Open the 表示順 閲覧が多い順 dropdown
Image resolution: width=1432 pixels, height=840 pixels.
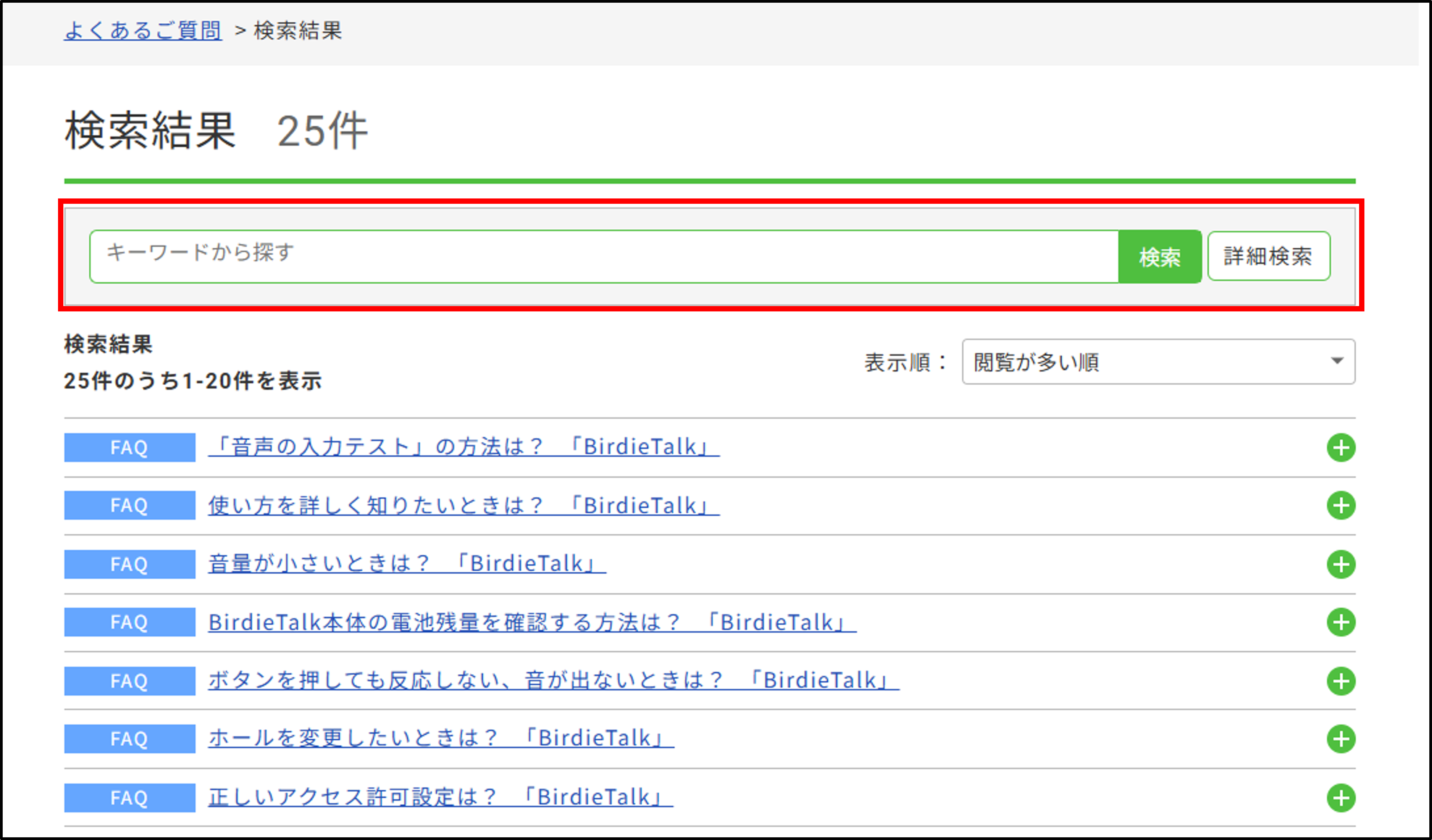(1158, 362)
